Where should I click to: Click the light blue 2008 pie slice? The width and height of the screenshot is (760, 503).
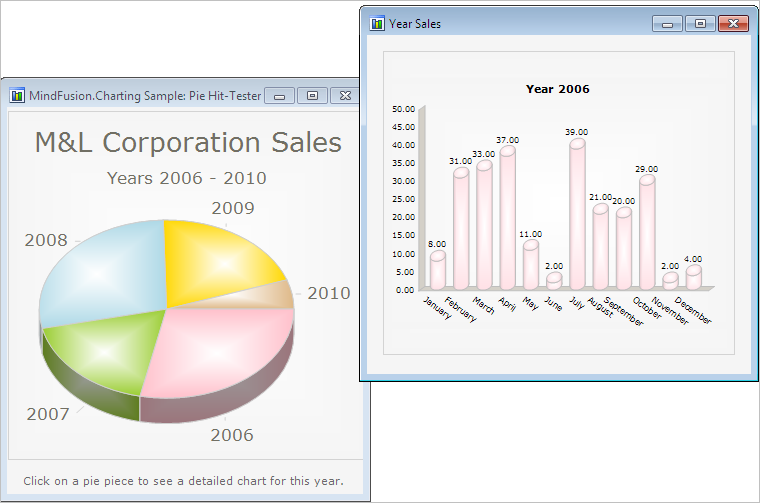tap(100, 265)
